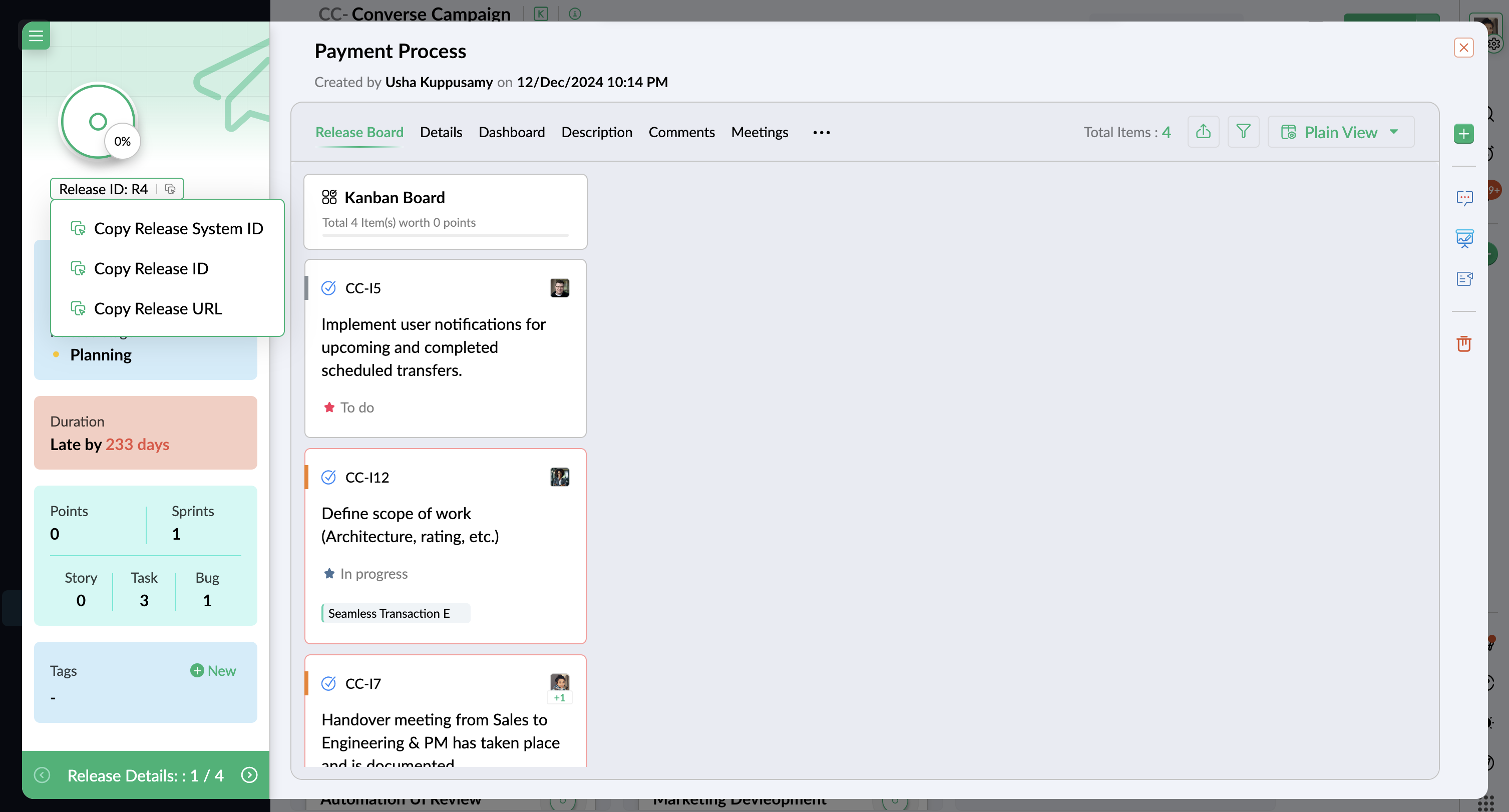Click the 0% progress circle
This screenshot has height=812, width=1509.
(99, 122)
